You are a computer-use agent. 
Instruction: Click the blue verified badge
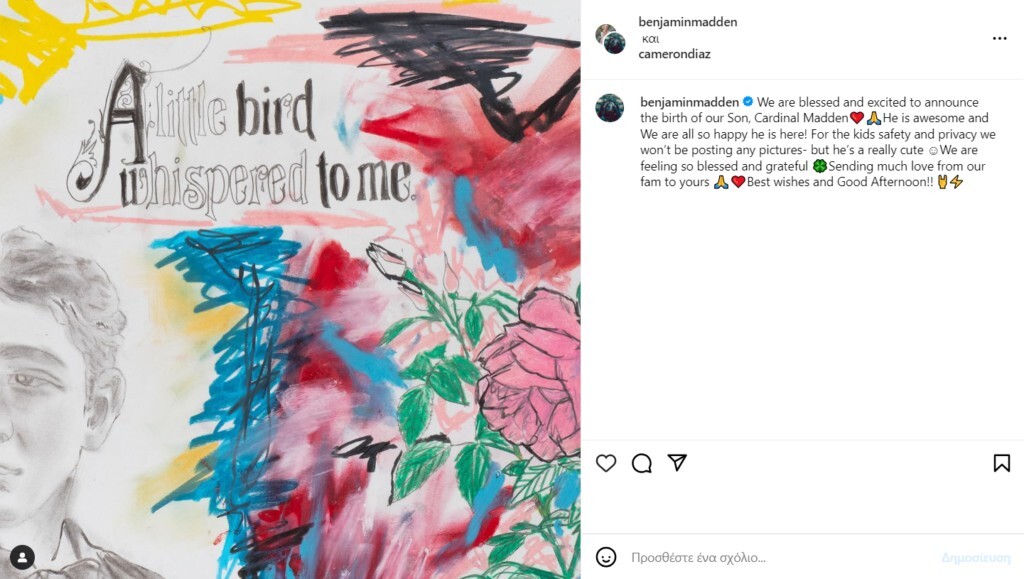pos(748,102)
